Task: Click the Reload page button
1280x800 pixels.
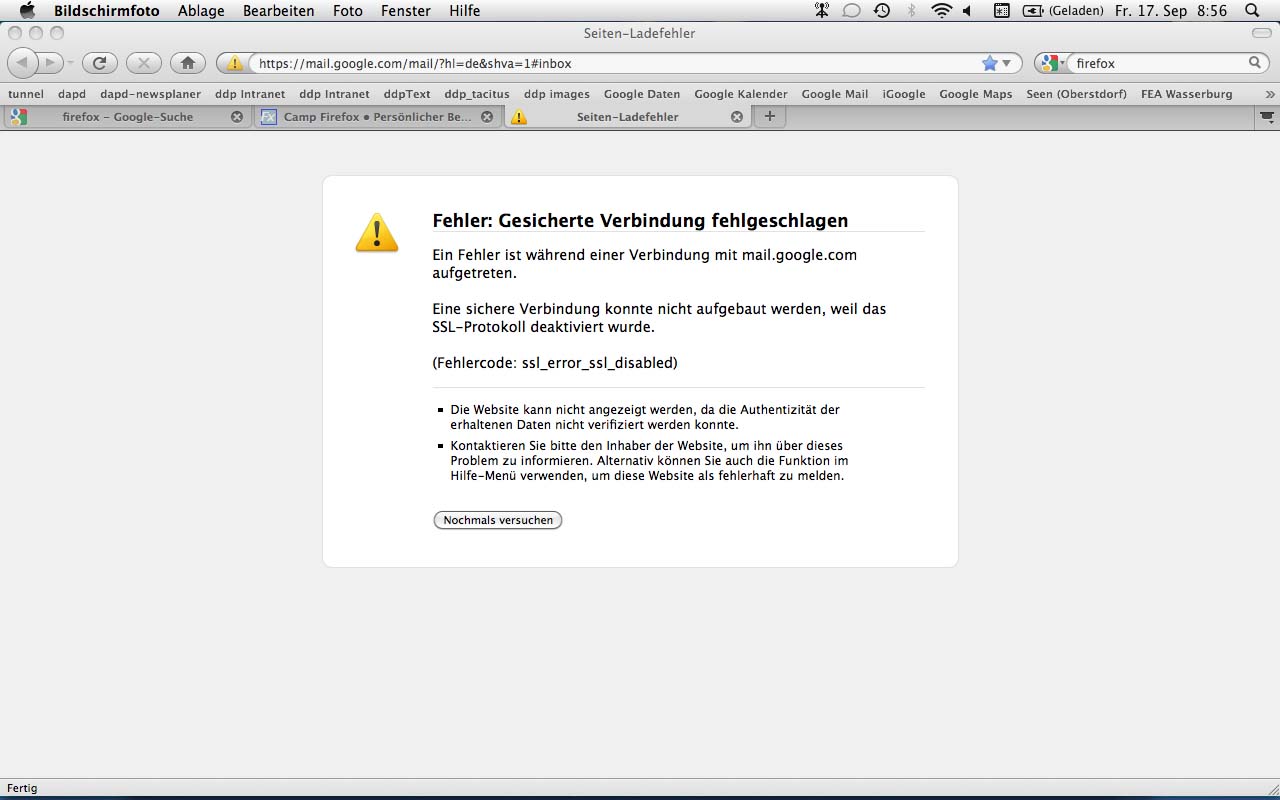Action: point(99,63)
